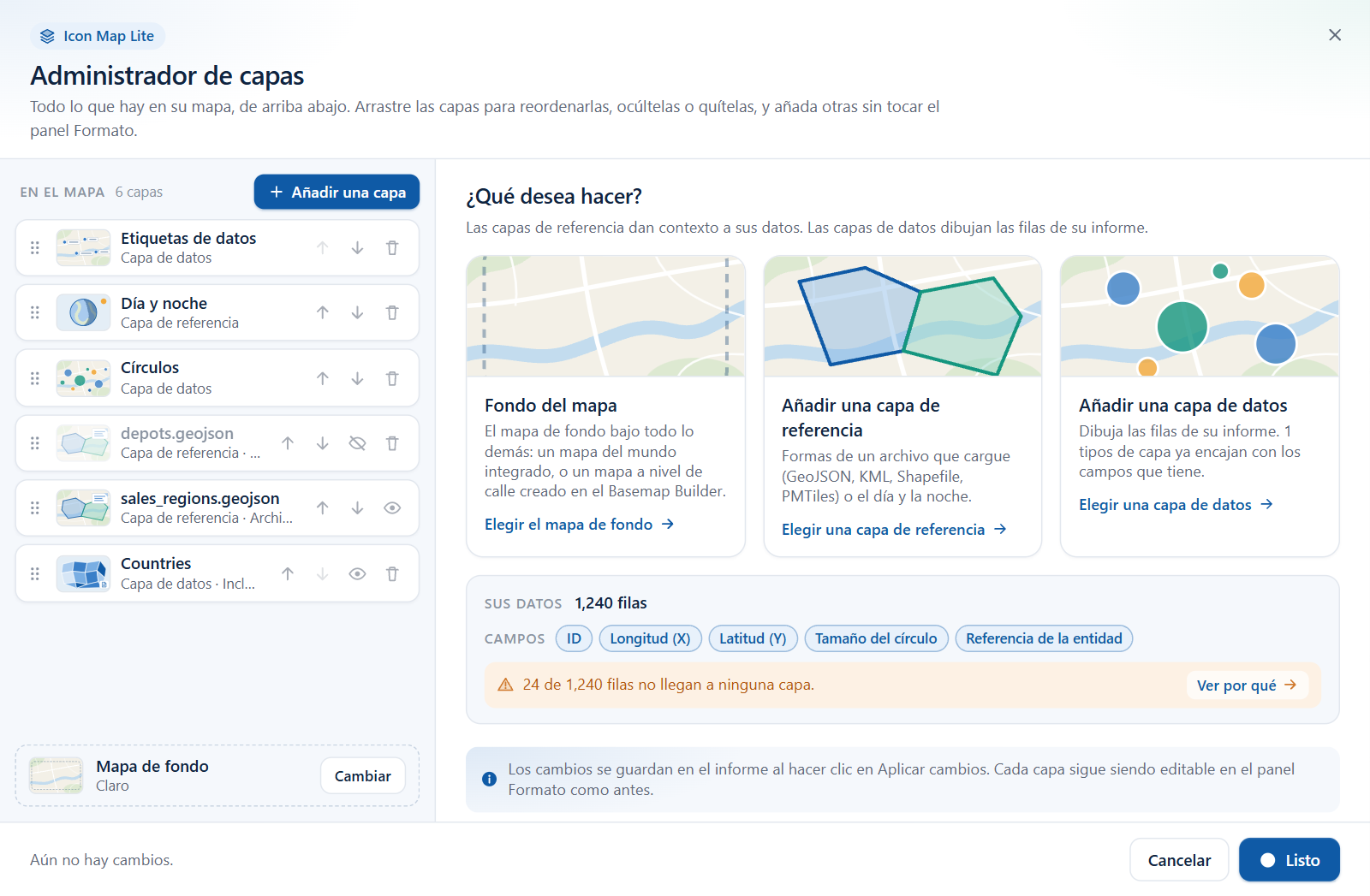Move sales_regions.geojson layer down
Screen dimensions: 1370x896
pos(357,508)
